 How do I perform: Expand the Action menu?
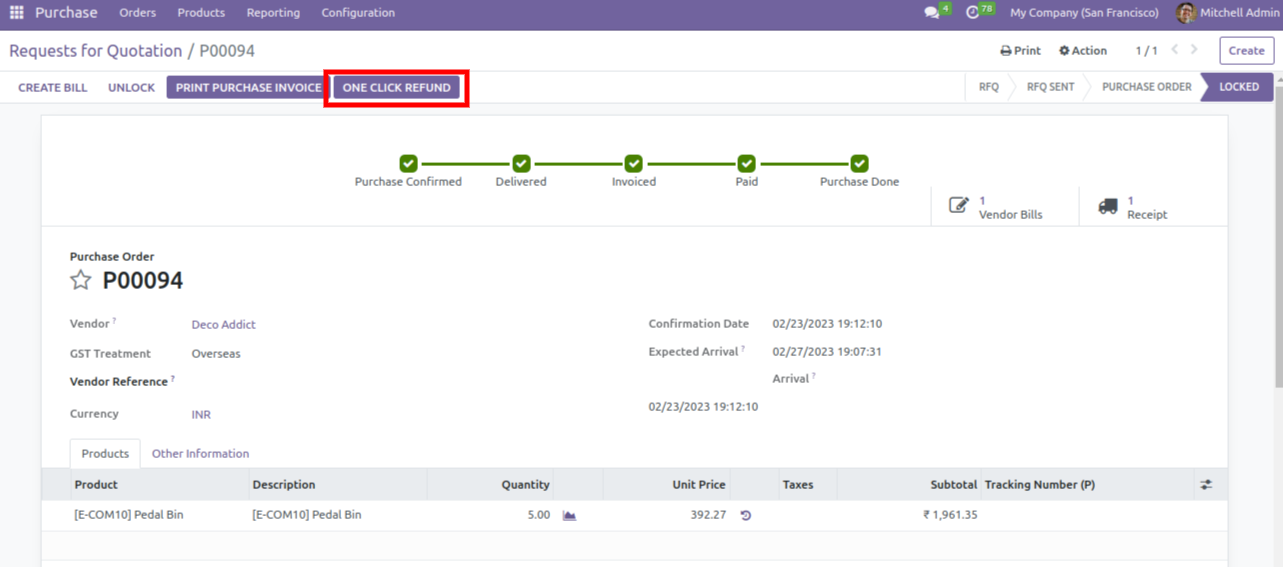[1083, 51]
